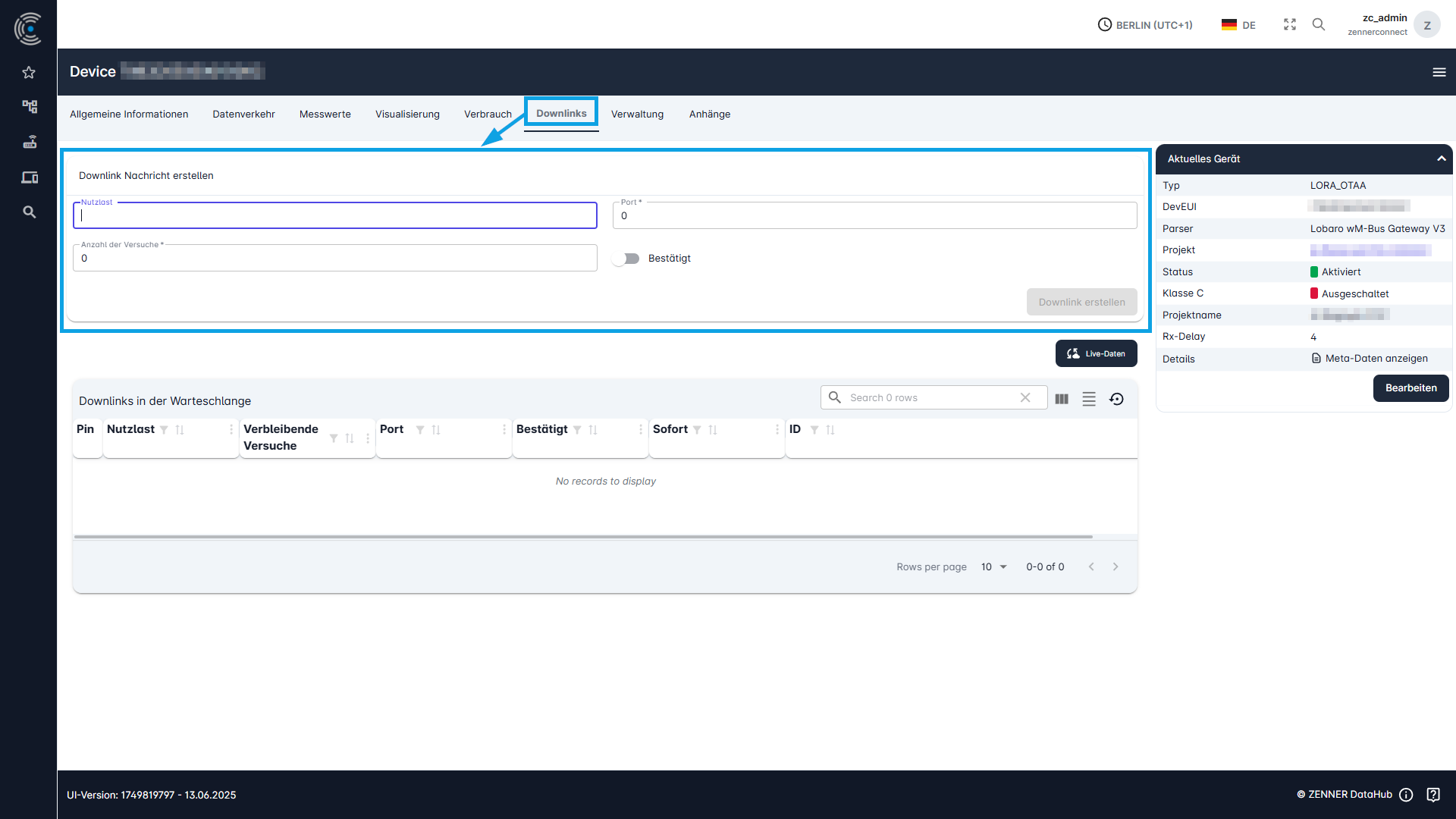The width and height of the screenshot is (1456, 819).
Task: Open the devices icon in the sidebar
Action: tap(29, 177)
